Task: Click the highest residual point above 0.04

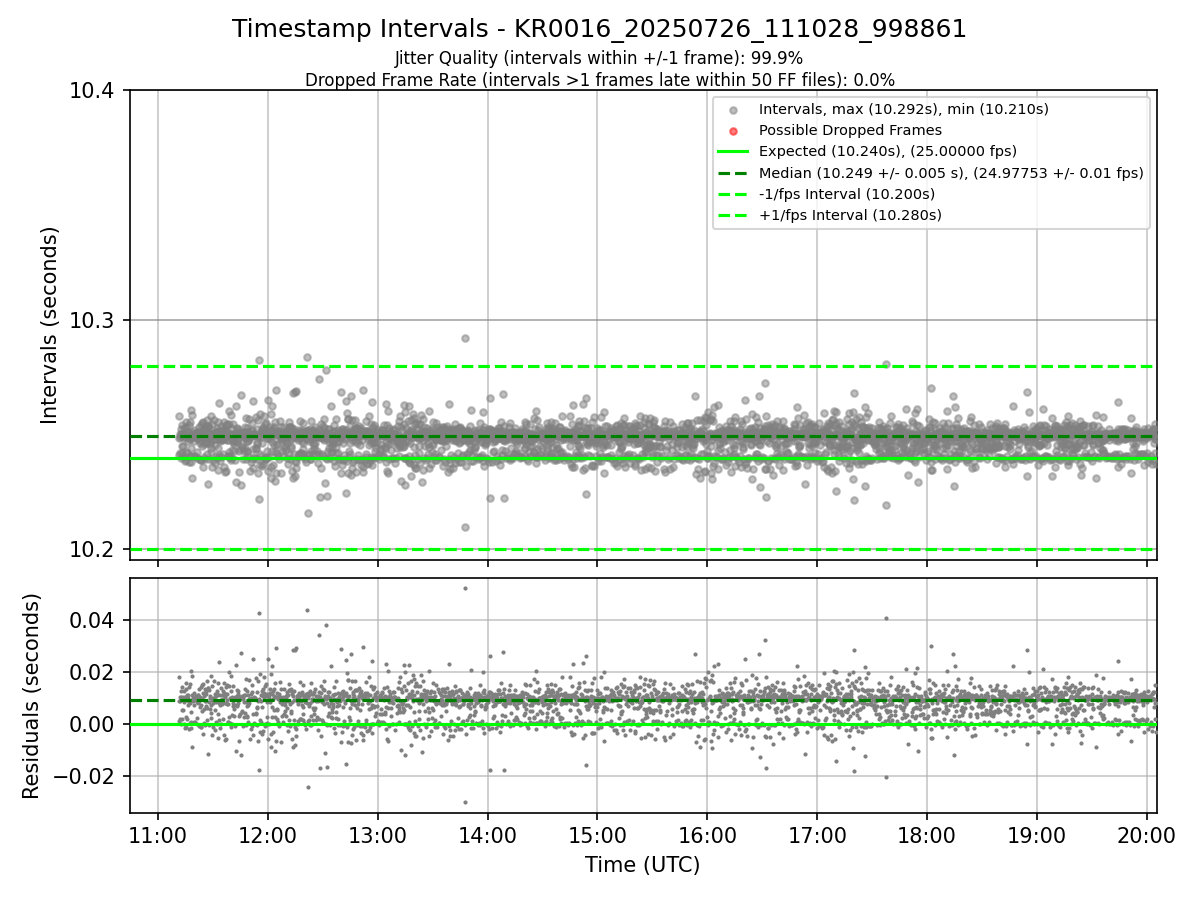Action: point(465,588)
